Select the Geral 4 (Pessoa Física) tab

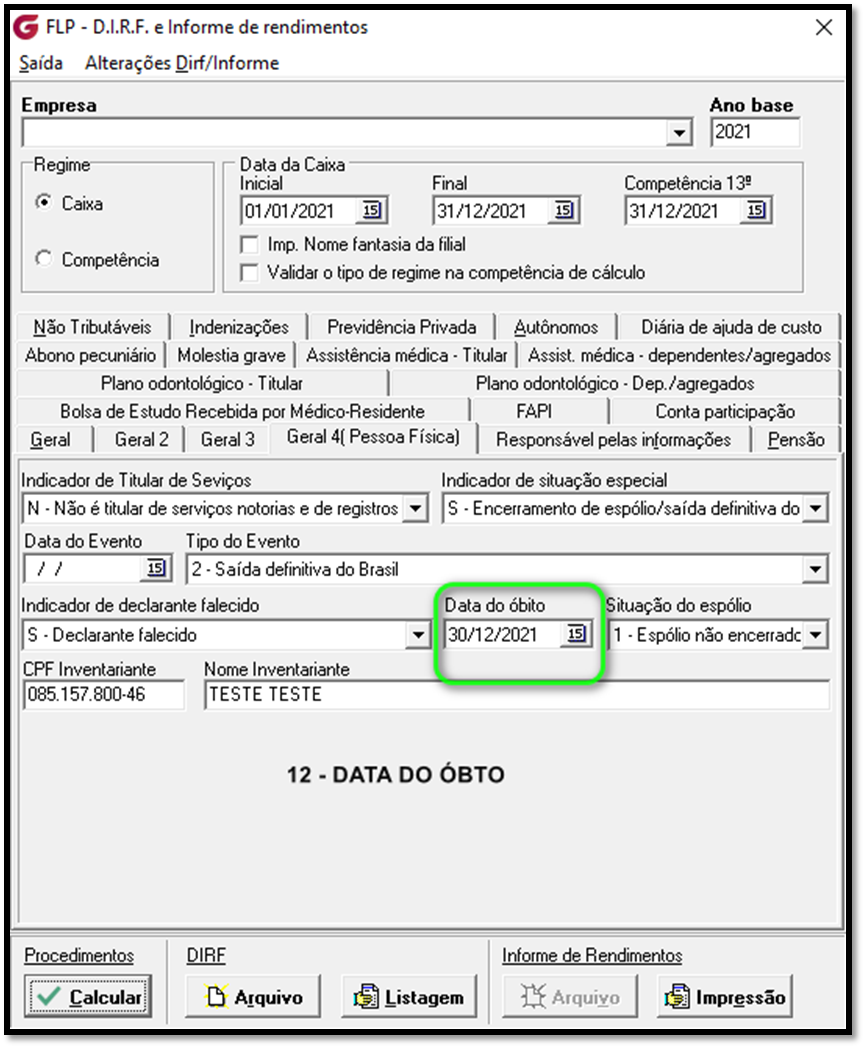click(x=373, y=437)
